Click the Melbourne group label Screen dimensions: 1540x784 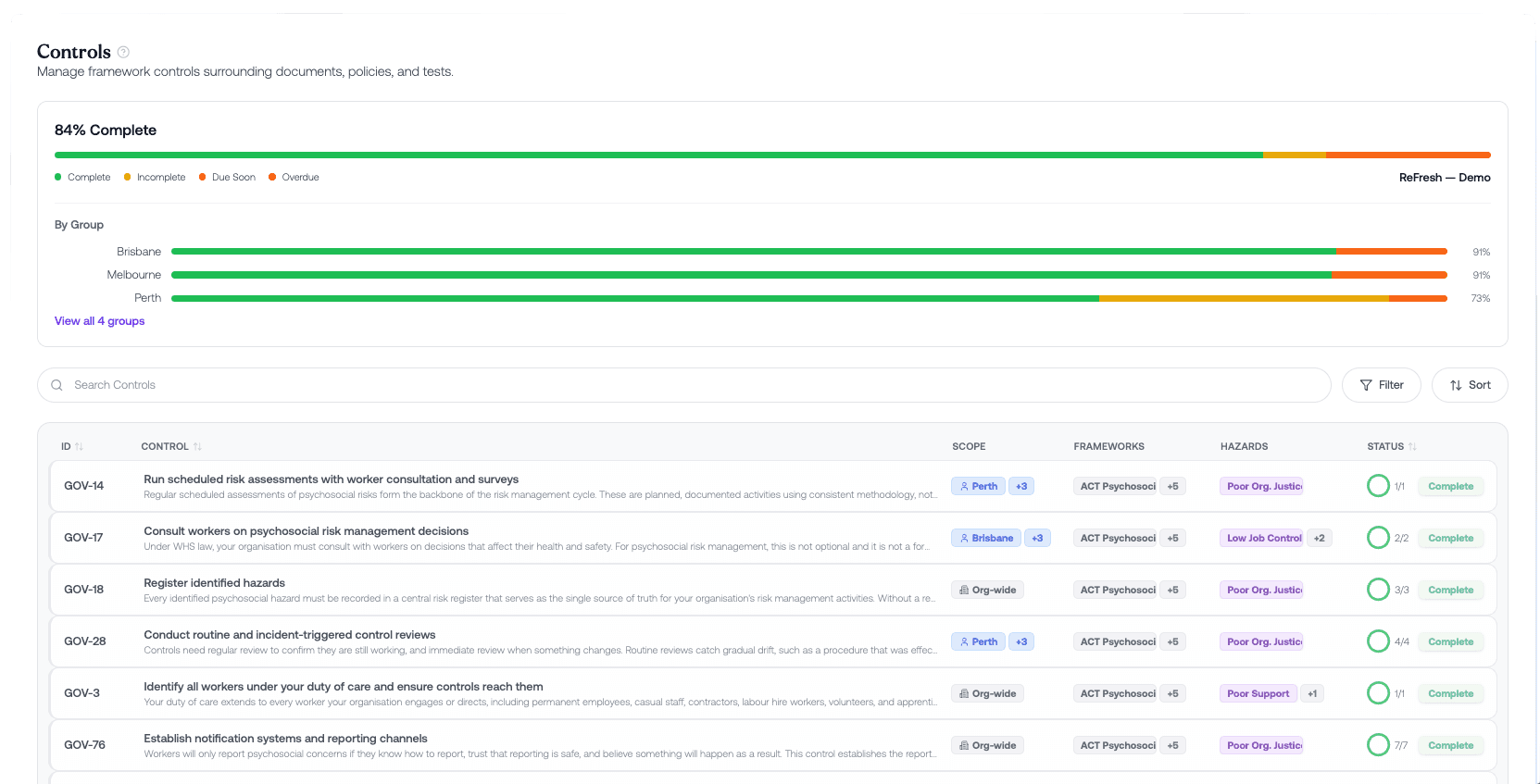(x=133, y=275)
